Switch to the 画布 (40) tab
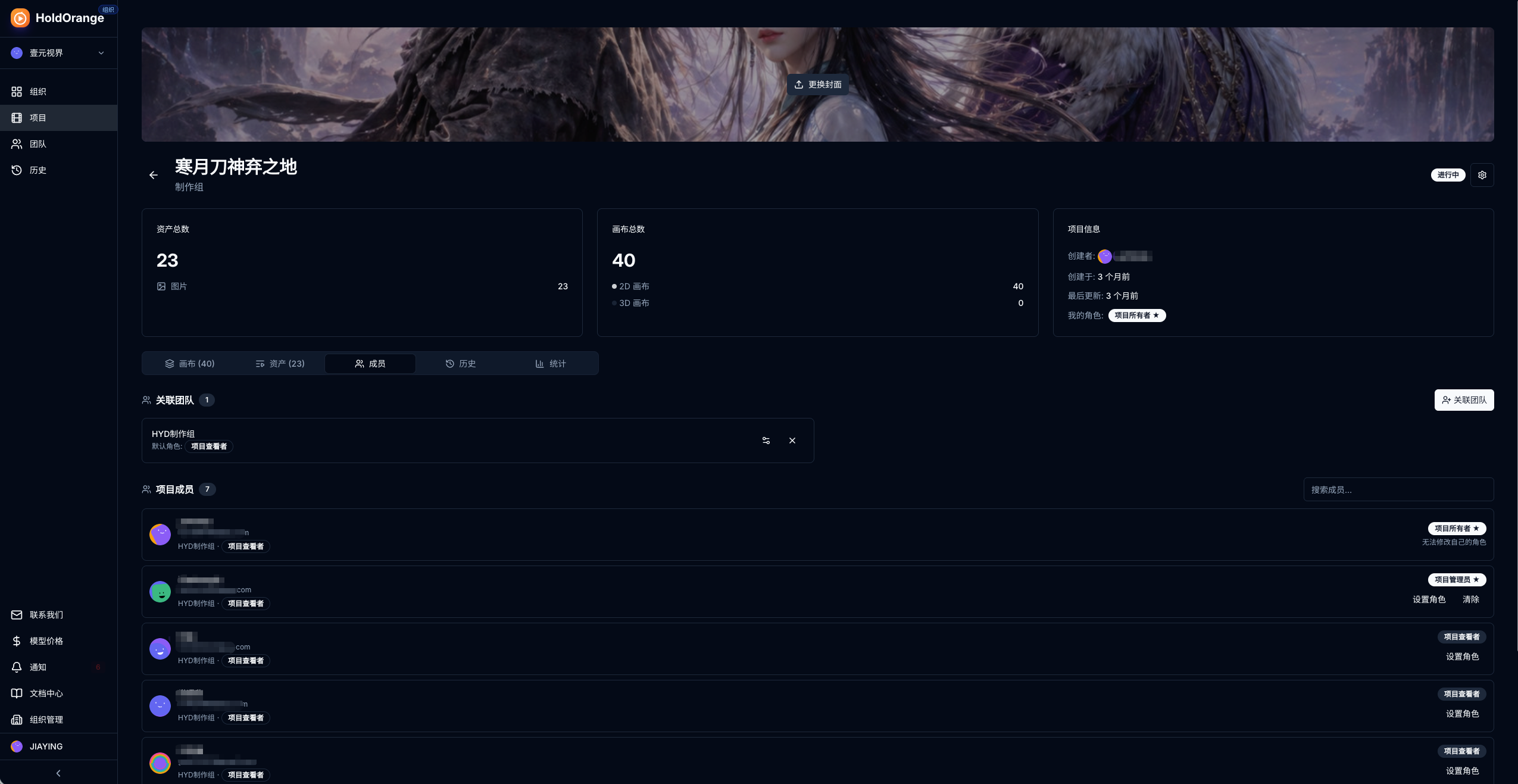Screen dimensions: 1518x784 coord(190,364)
